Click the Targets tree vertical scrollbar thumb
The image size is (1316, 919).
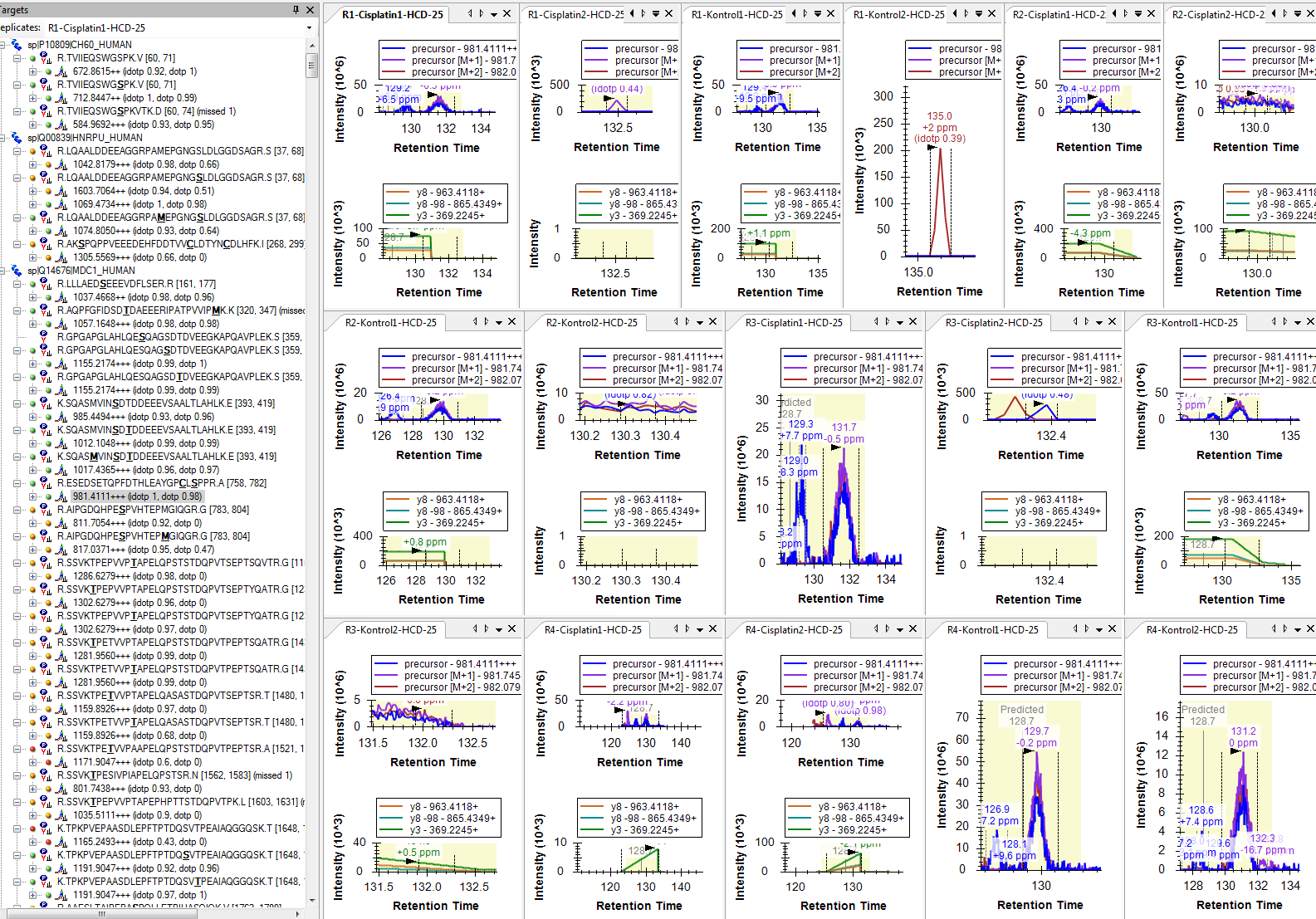coord(312,65)
